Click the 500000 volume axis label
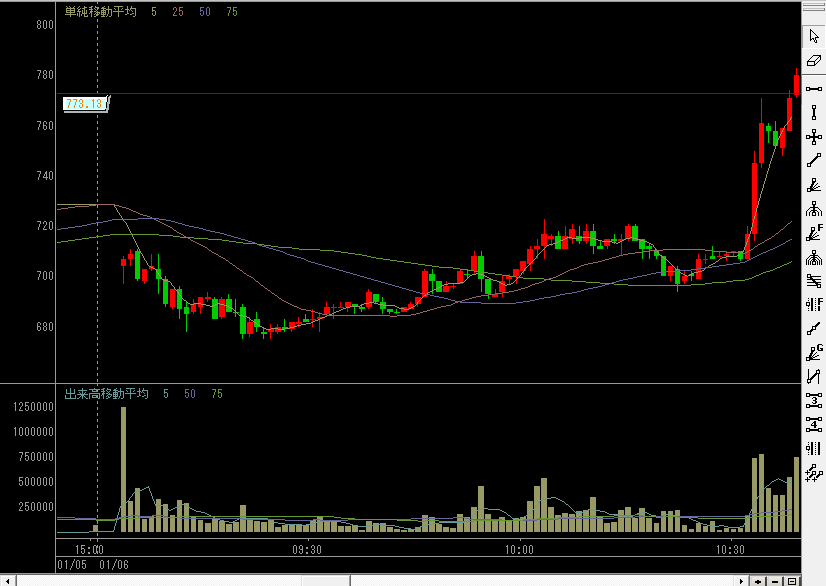This screenshot has width=826, height=586. [x=36, y=482]
